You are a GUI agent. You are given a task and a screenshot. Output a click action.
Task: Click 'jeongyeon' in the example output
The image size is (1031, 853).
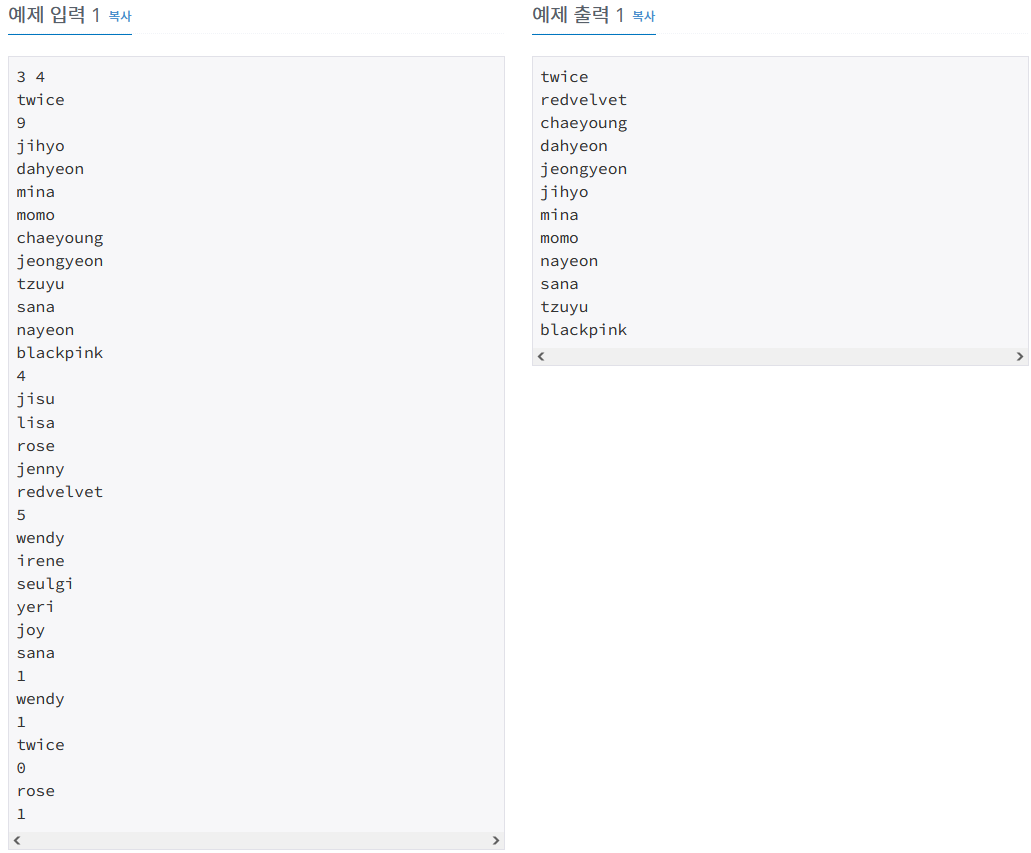coord(584,169)
